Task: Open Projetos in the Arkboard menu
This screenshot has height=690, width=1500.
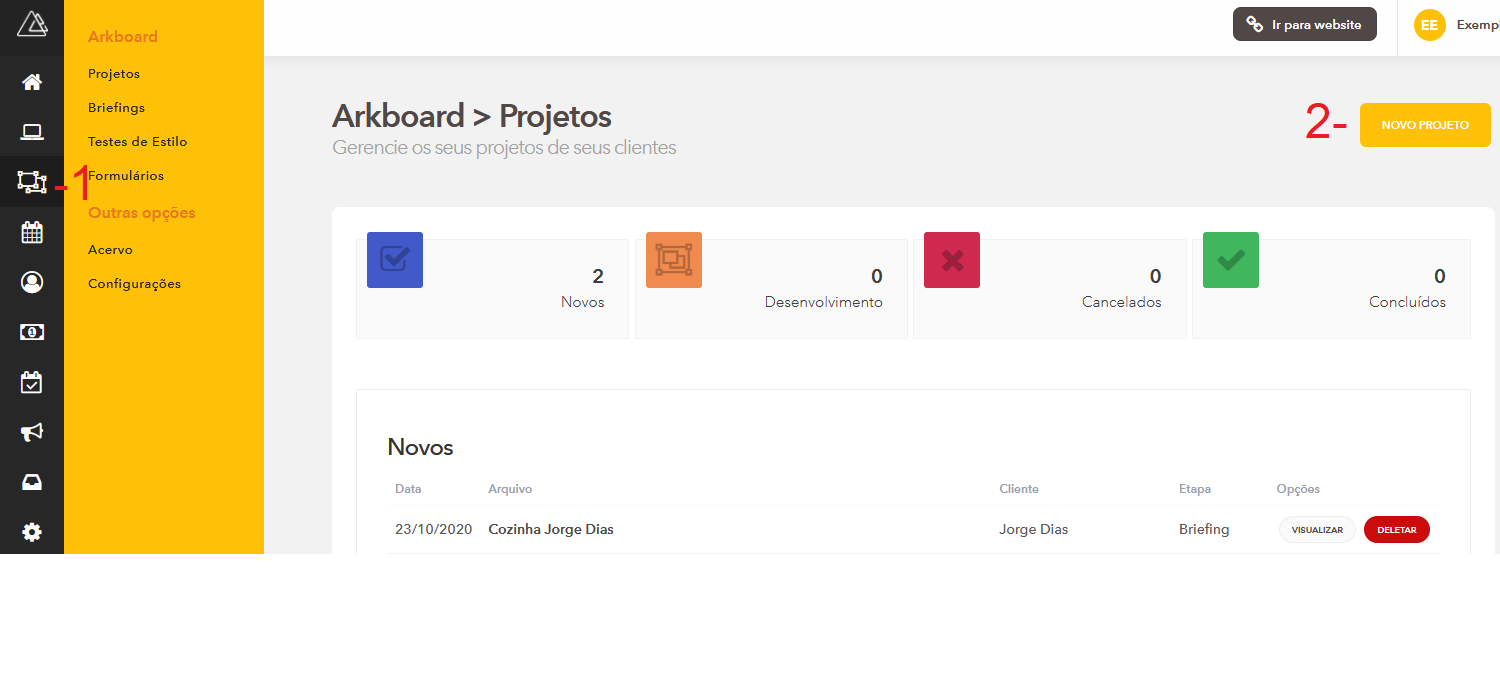Action: pos(114,74)
